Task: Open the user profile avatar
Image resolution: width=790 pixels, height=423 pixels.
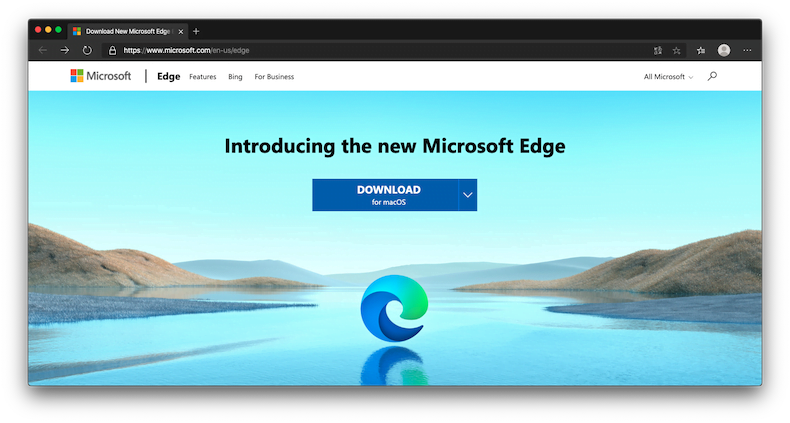Action: [x=724, y=50]
